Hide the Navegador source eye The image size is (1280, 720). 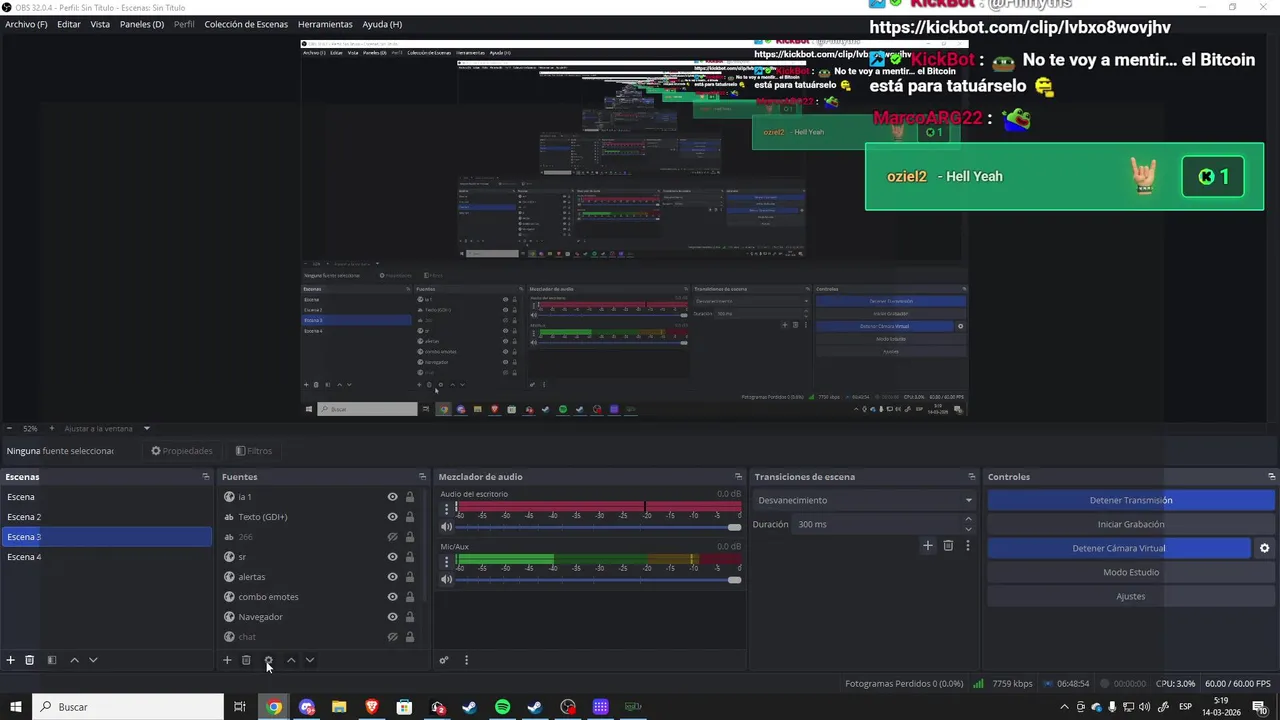pyautogui.click(x=392, y=617)
